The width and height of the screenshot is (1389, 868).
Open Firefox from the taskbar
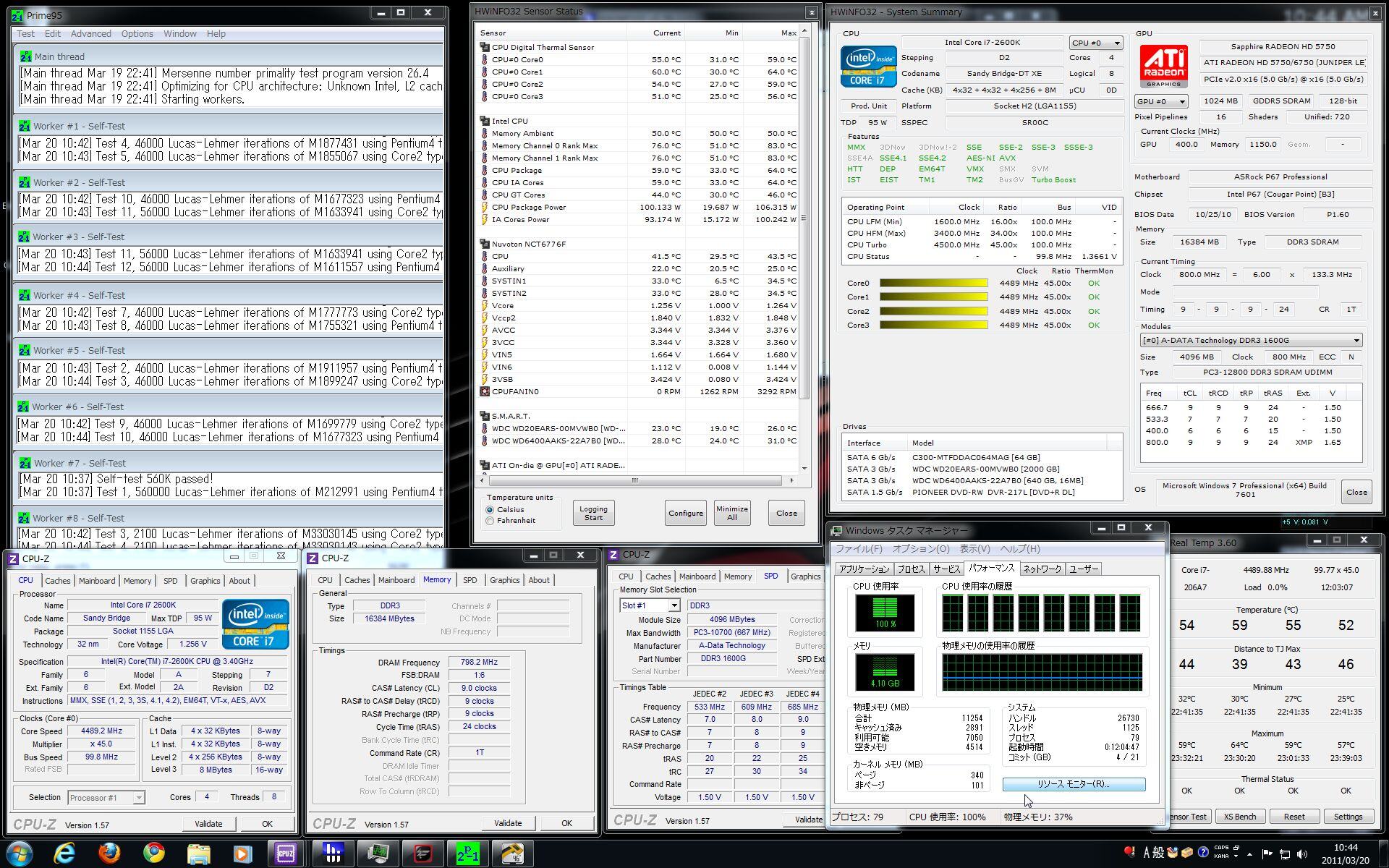click(x=109, y=854)
